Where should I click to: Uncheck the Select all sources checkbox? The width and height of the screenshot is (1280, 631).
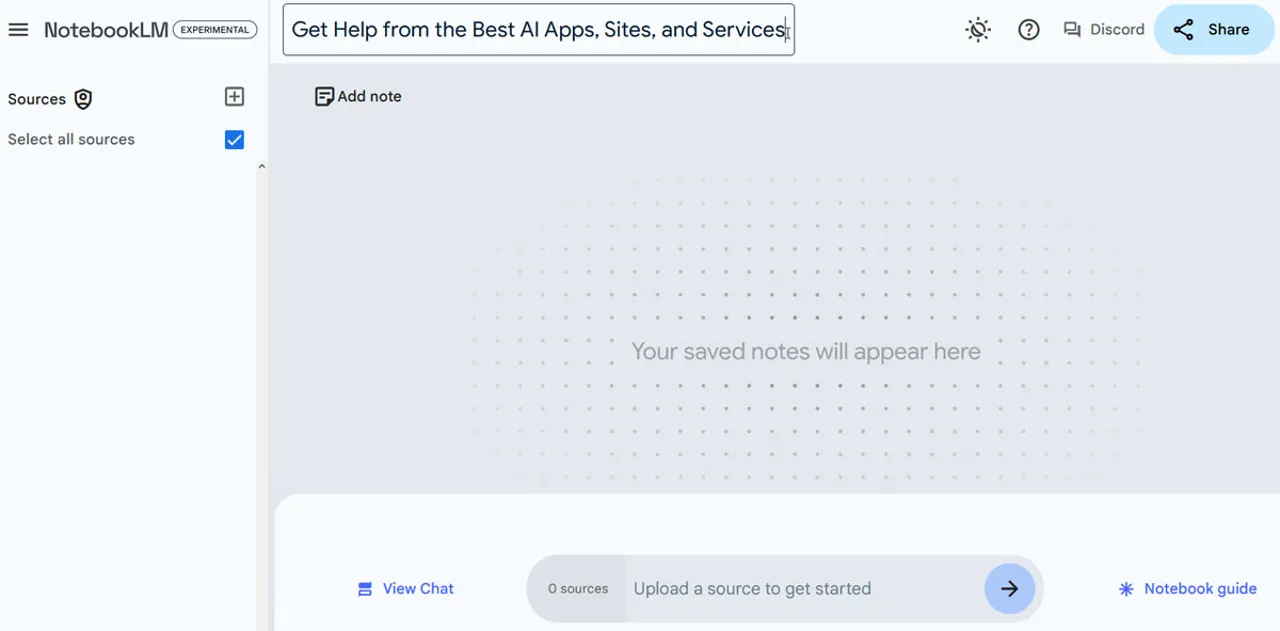pyautogui.click(x=234, y=140)
